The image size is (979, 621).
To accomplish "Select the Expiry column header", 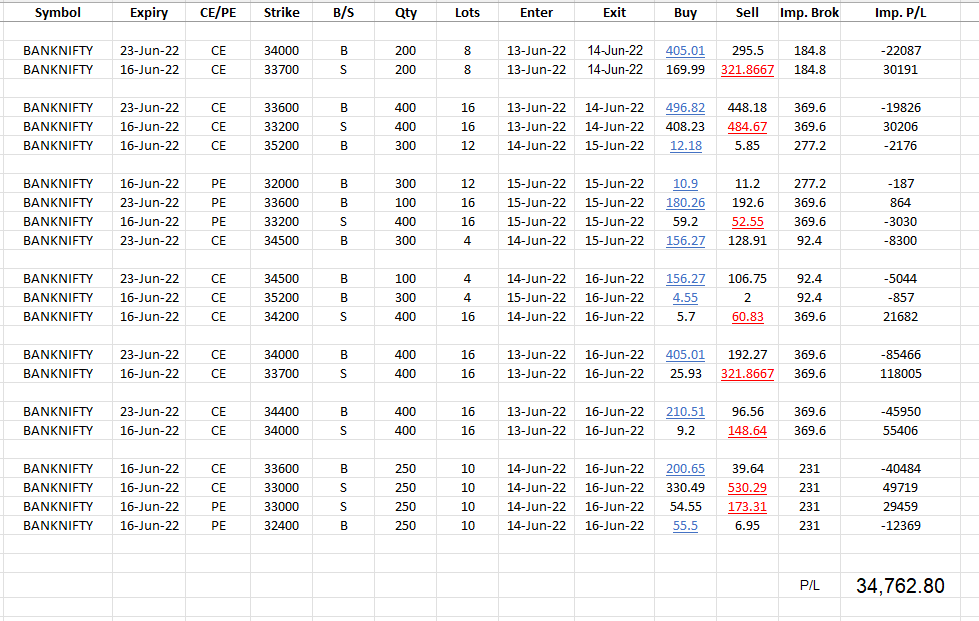I will pyautogui.click(x=149, y=12).
